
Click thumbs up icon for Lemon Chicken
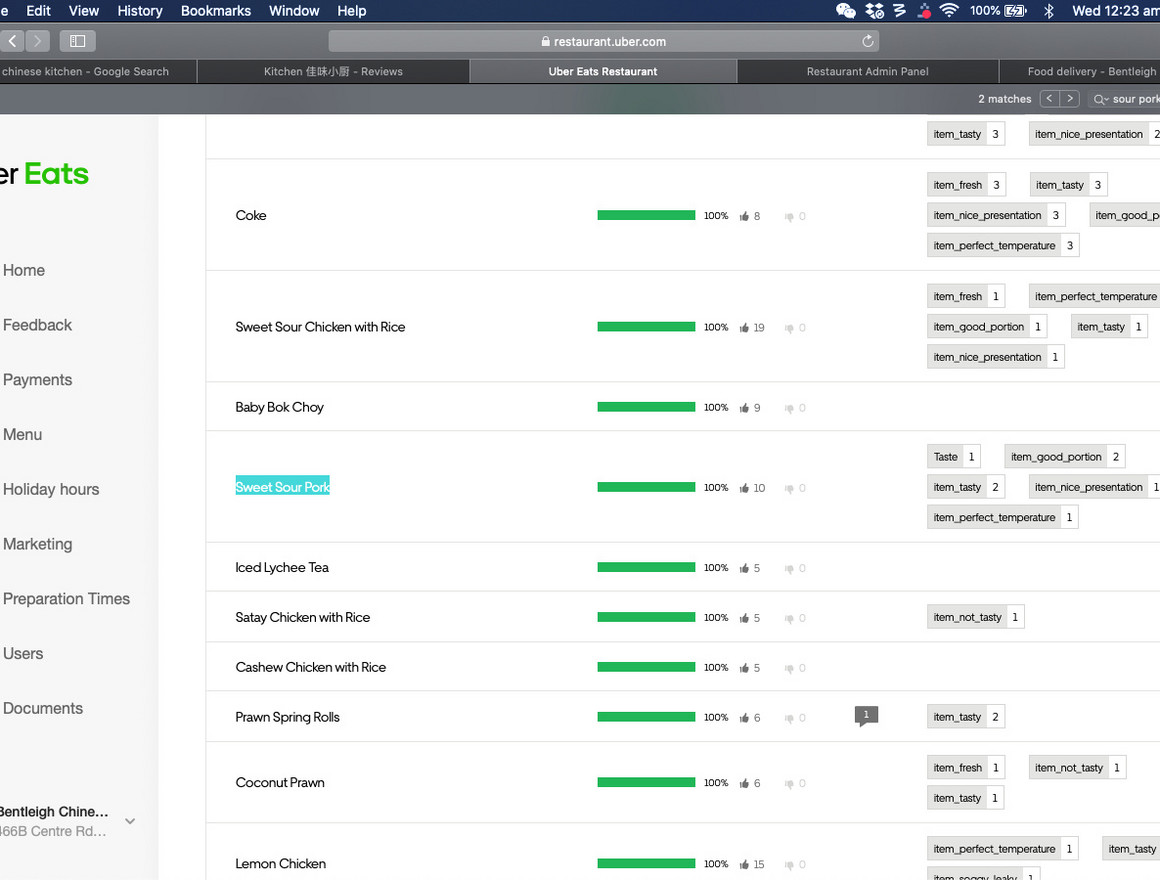point(744,864)
